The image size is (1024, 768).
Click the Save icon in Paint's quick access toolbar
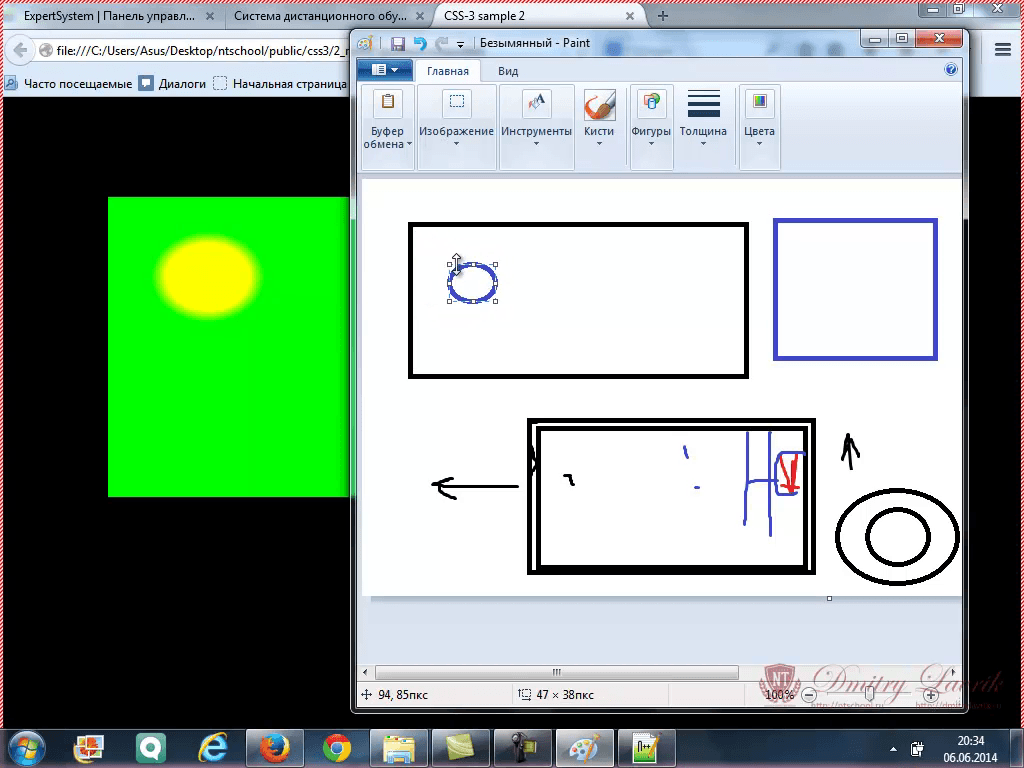398,44
